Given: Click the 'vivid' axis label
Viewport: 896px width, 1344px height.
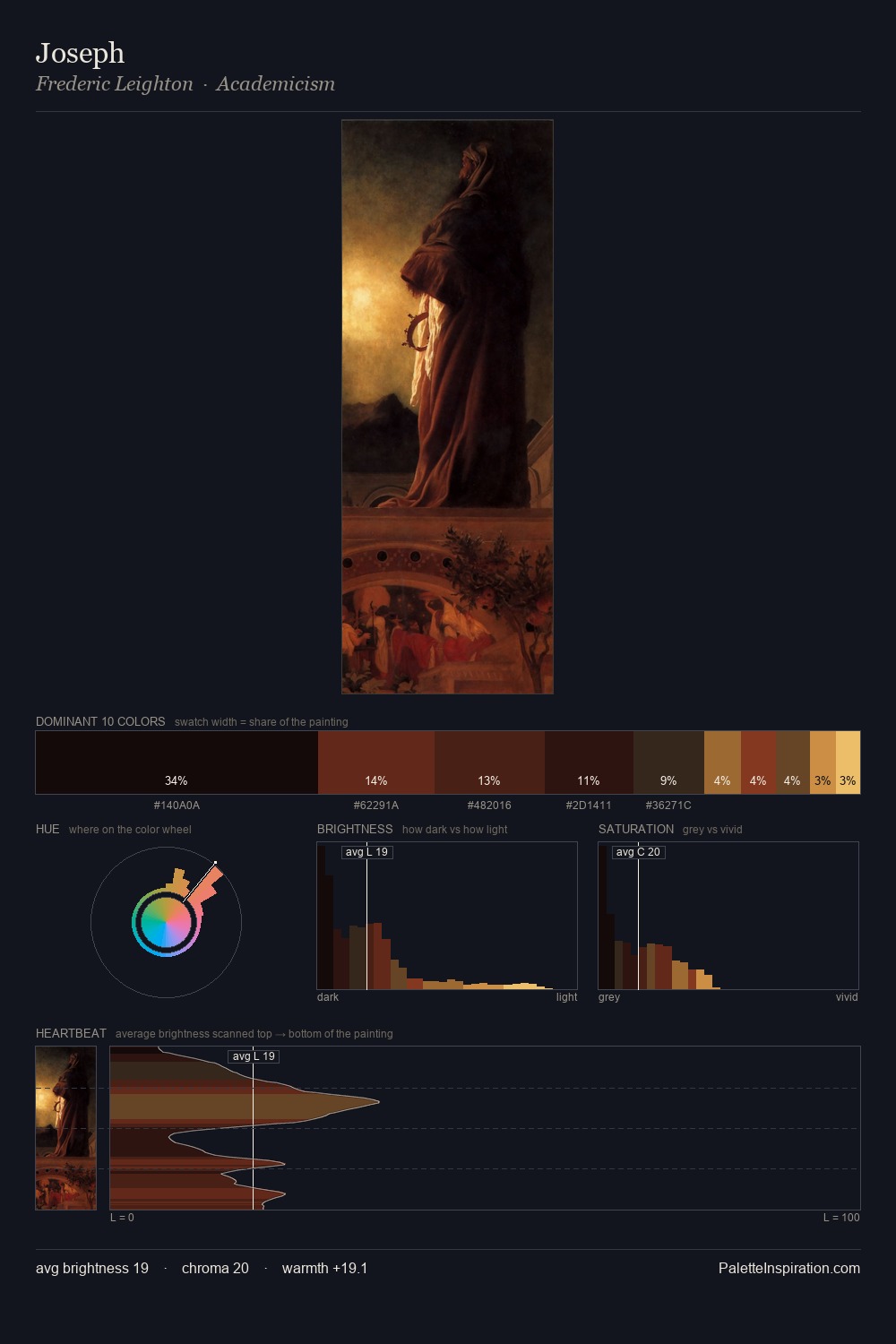Looking at the screenshot, I should click(847, 997).
